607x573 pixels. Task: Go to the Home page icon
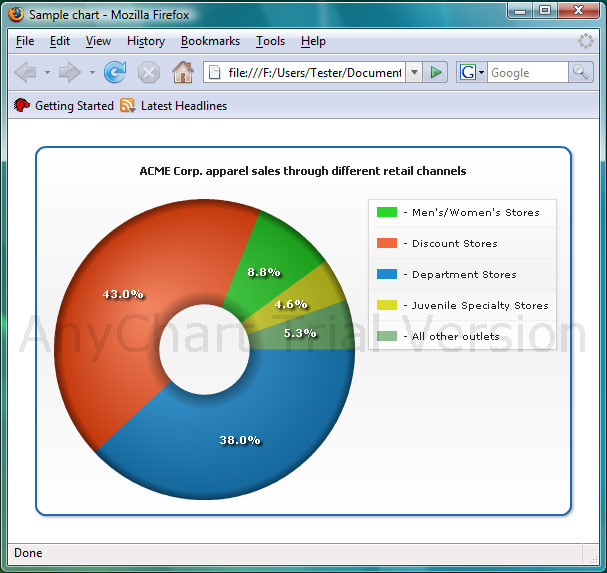click(182, 72)
